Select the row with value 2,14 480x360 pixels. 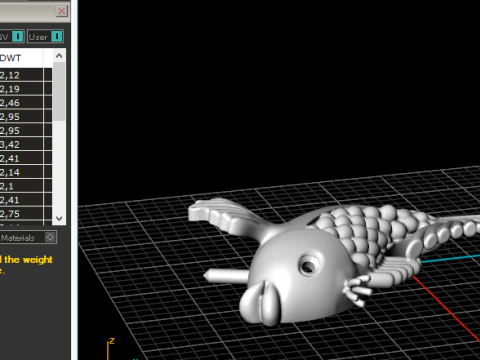(x=26, y=172)
